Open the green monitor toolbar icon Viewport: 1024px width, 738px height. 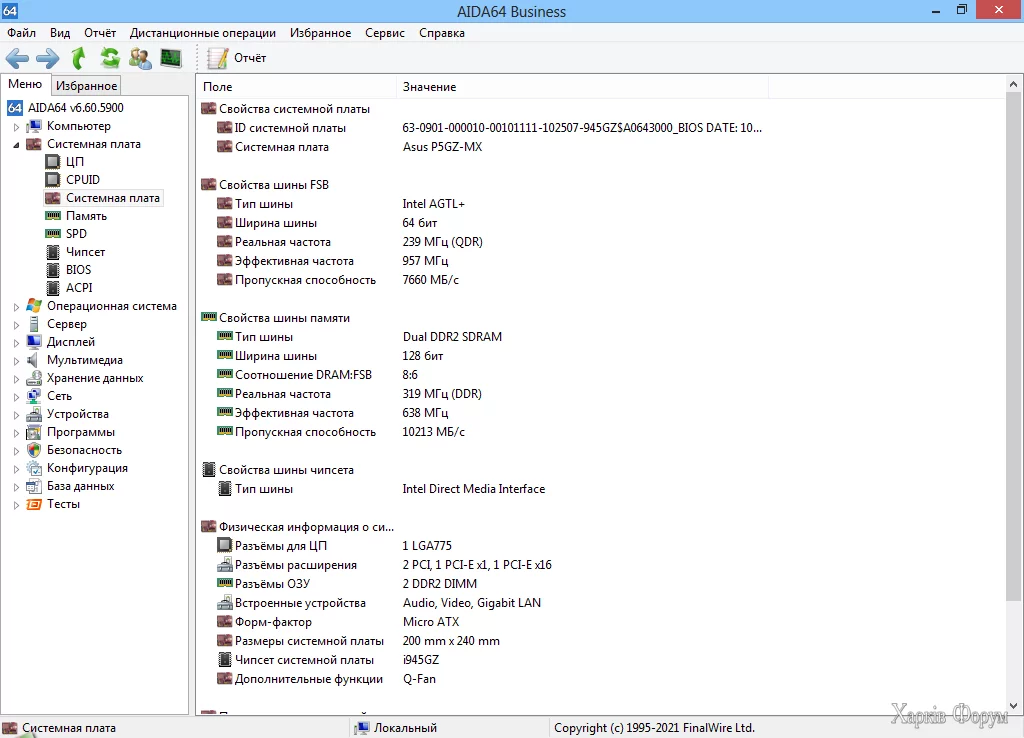(170, 58)
